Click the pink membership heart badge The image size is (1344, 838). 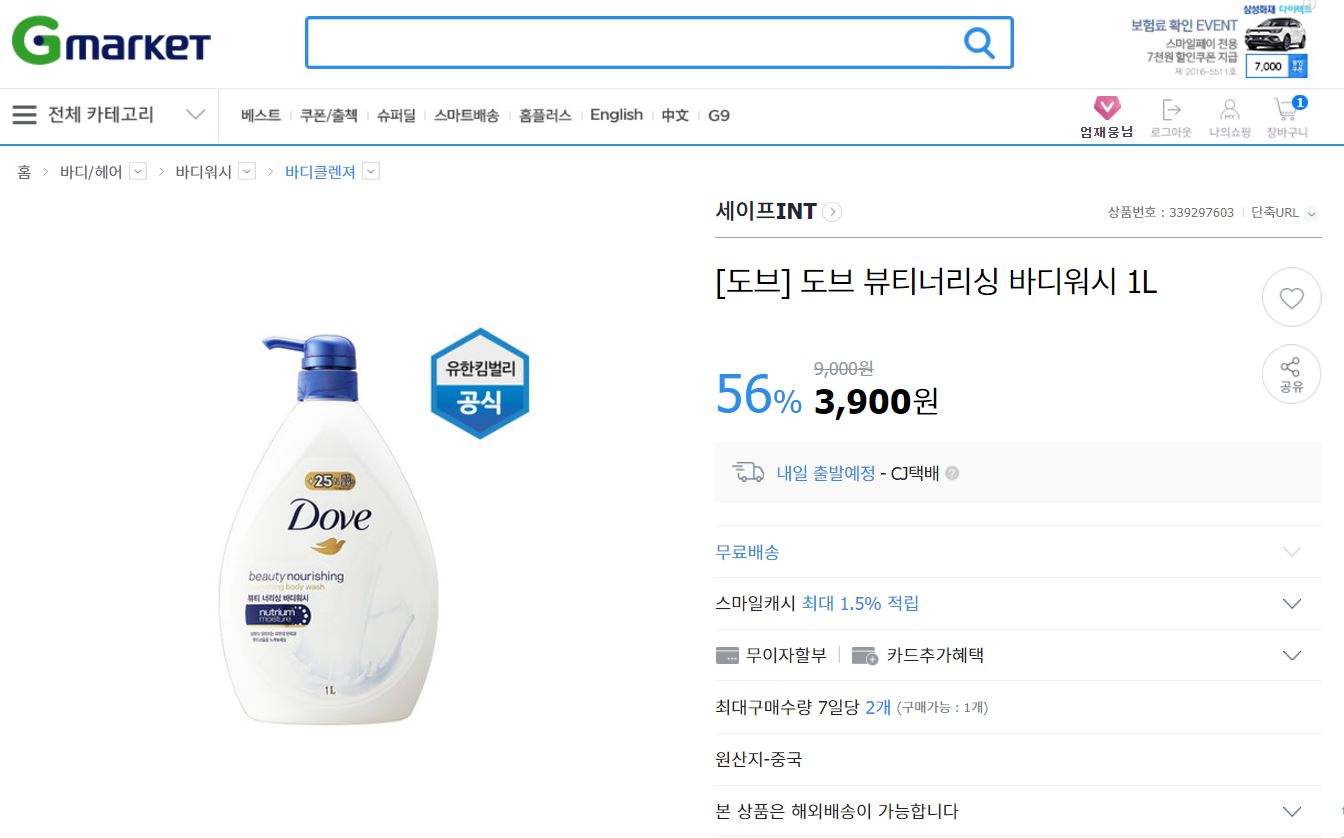pos(1107,108)
